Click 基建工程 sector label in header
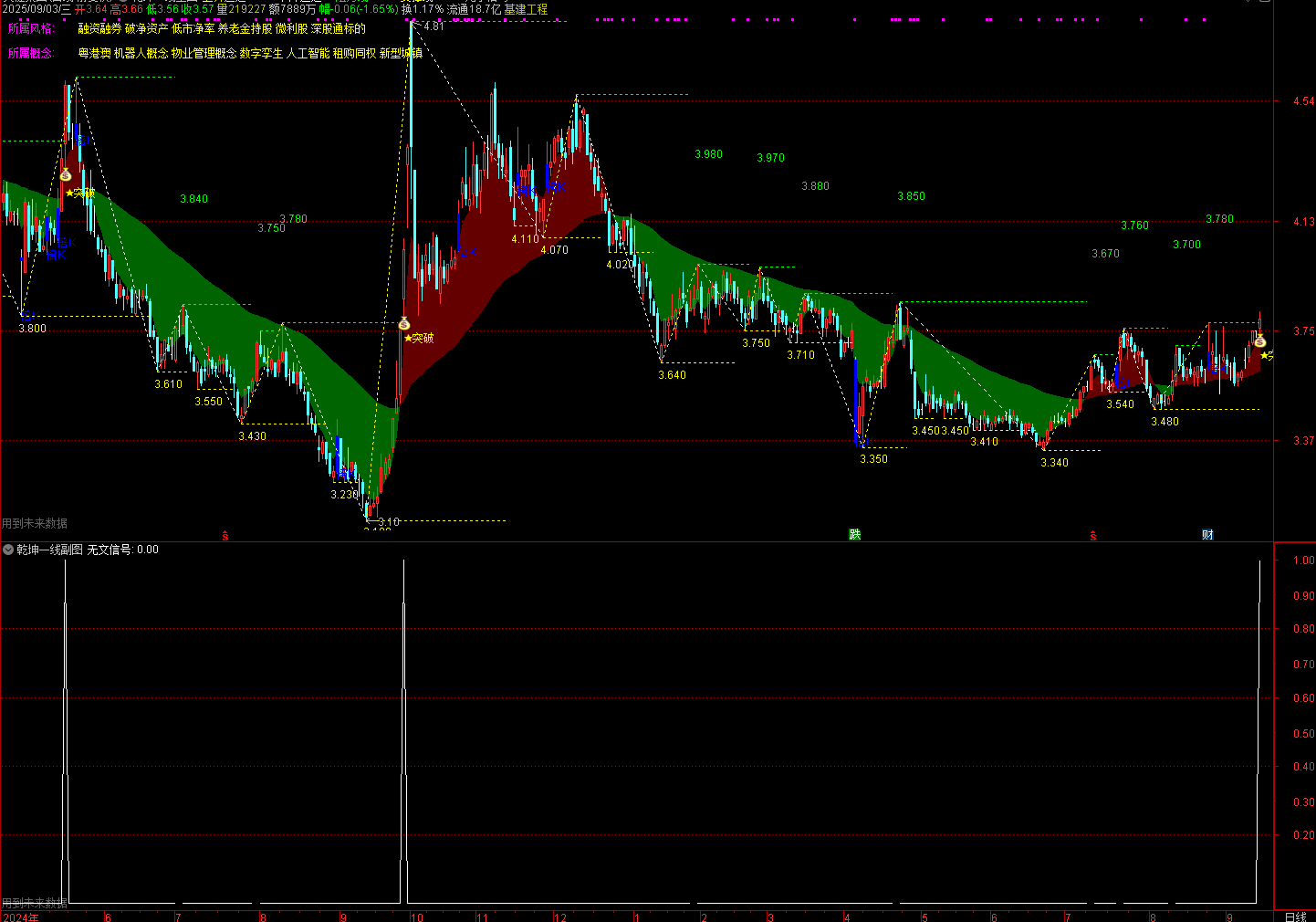 [x=527, y=9]
